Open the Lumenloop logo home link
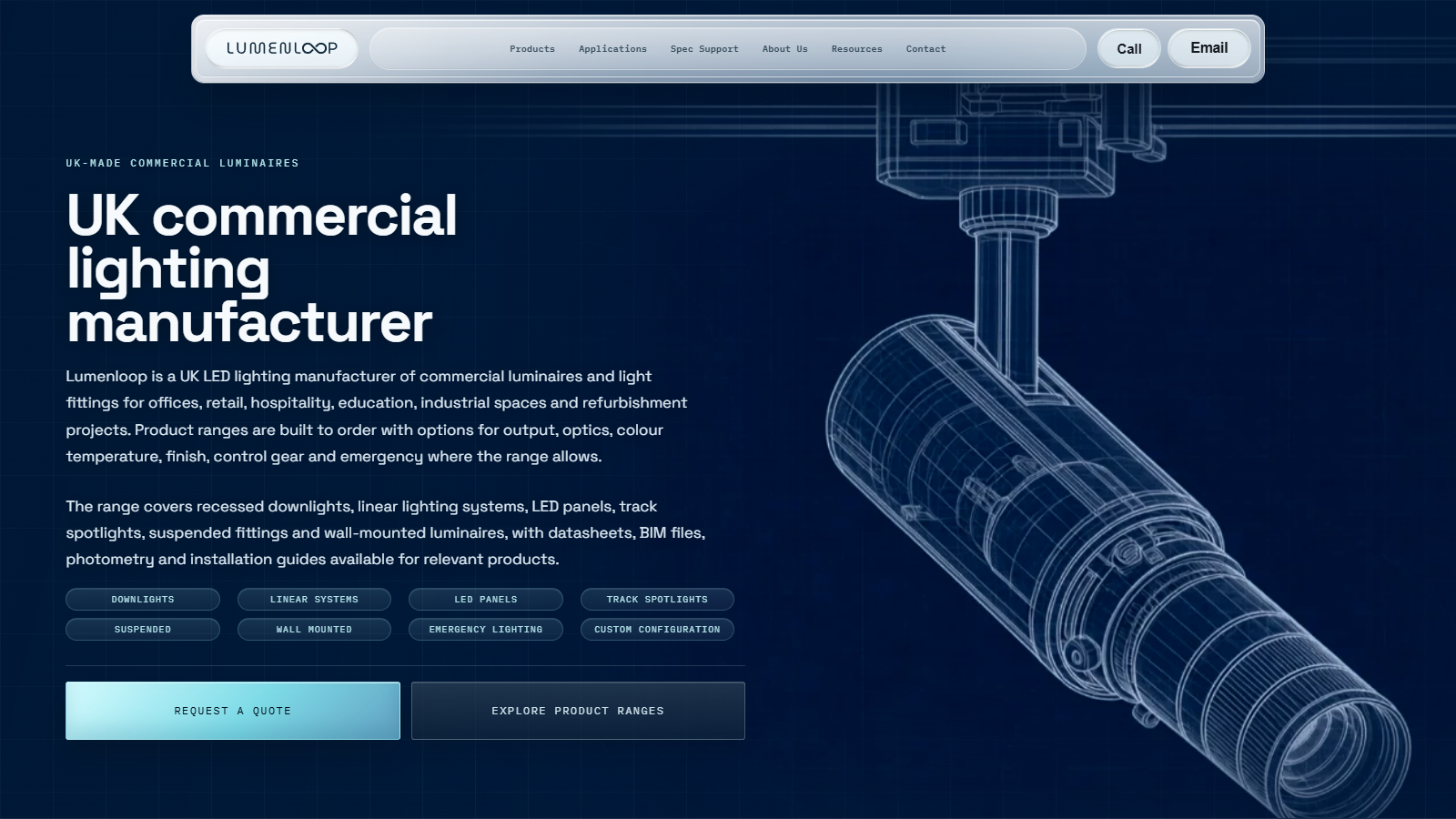Screen dimensions: 1456x819 click(282, 48)
